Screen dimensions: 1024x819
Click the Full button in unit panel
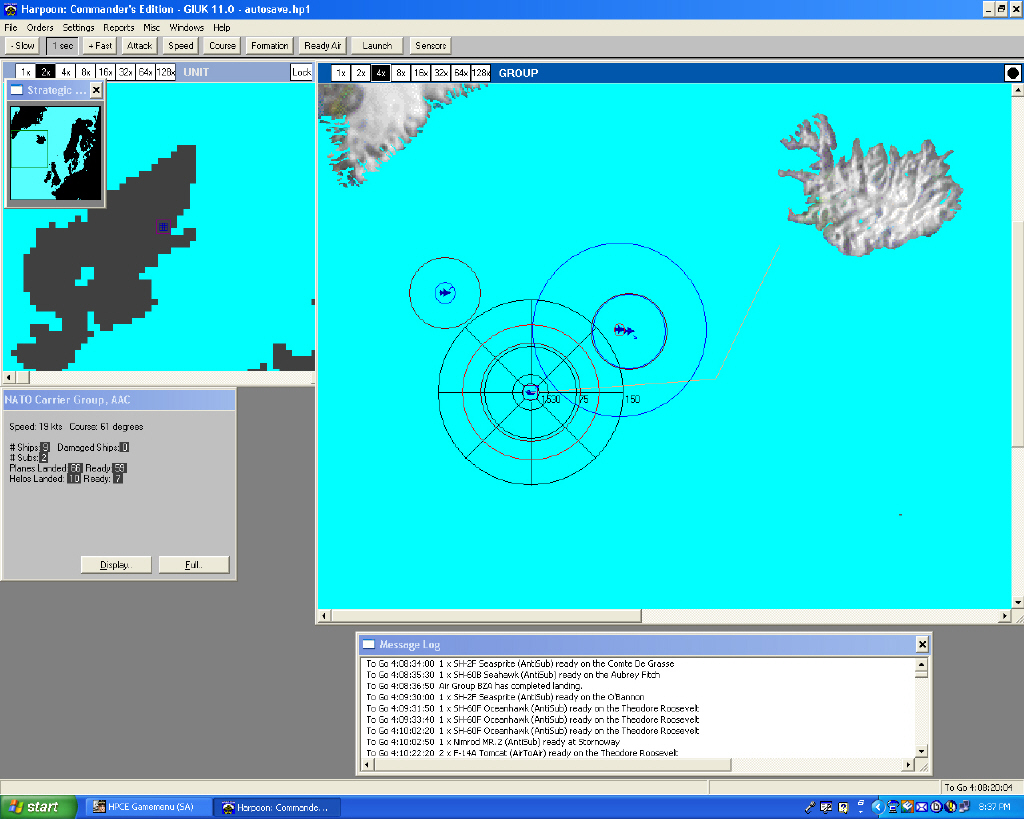194,565
